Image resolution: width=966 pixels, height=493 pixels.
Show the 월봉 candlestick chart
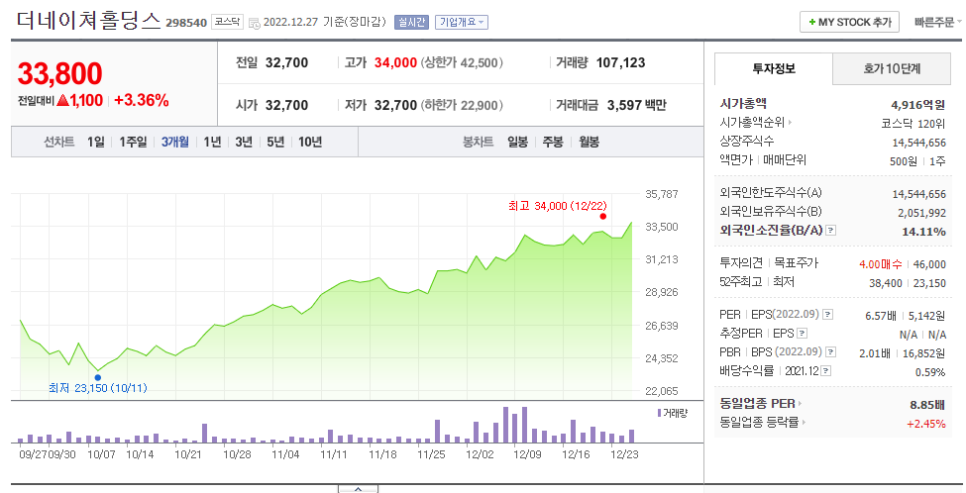589,142
